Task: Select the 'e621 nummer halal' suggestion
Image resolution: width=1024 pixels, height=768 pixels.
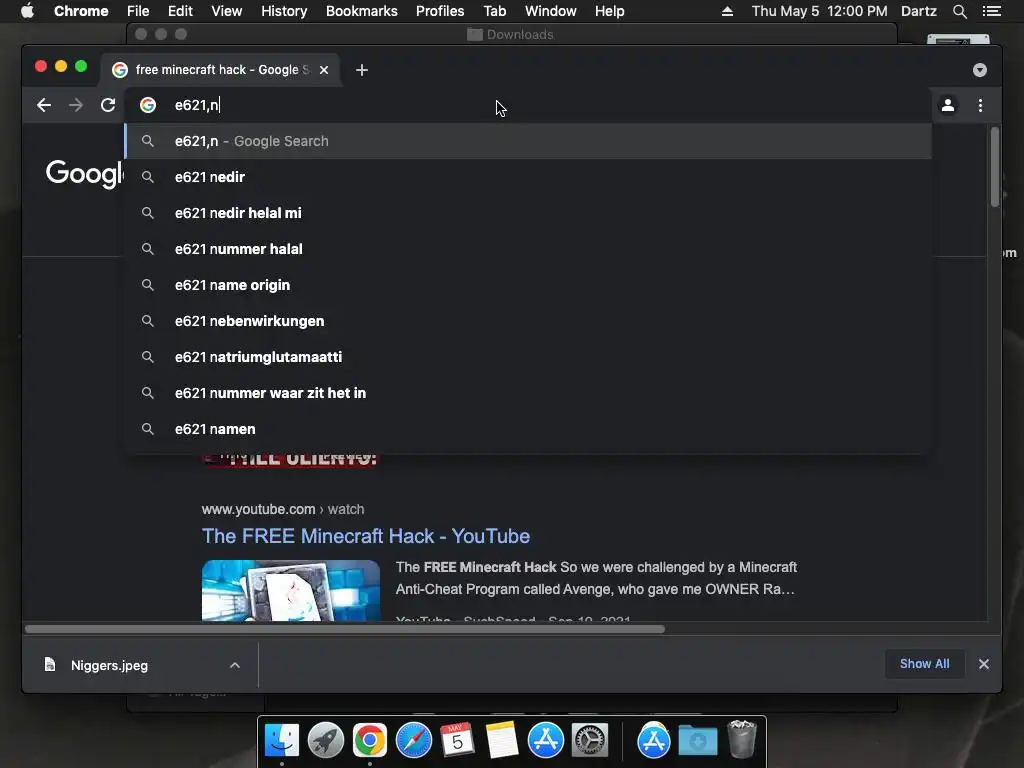Action: click(x=528, y=249)
